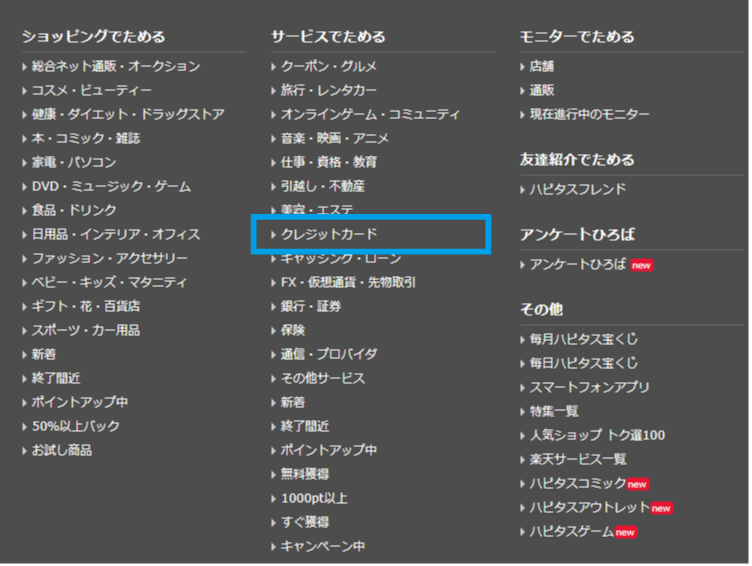Click the new badge beside アンケートひろば
Image resolution: width=752 pixels, height=566 pixels.
(x=642, y=266)
